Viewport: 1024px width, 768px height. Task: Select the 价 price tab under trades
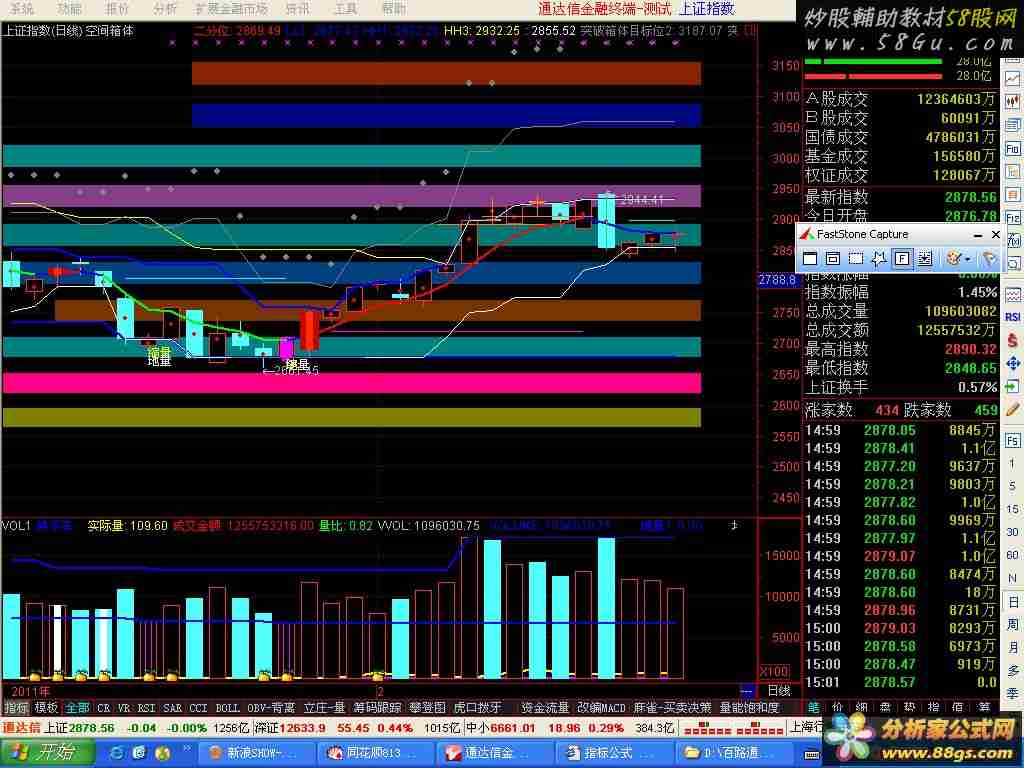click(838, 707)
